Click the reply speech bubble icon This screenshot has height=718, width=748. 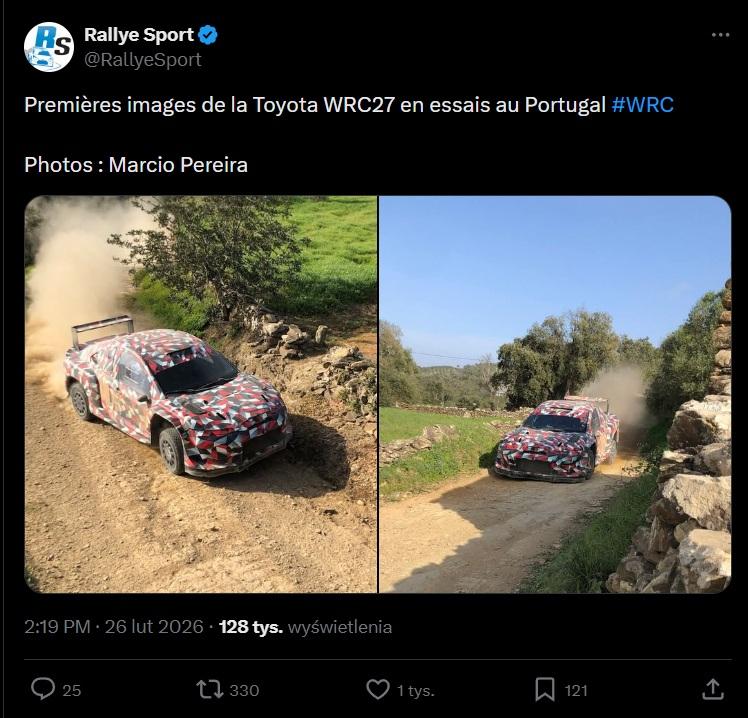coord(43,689)
